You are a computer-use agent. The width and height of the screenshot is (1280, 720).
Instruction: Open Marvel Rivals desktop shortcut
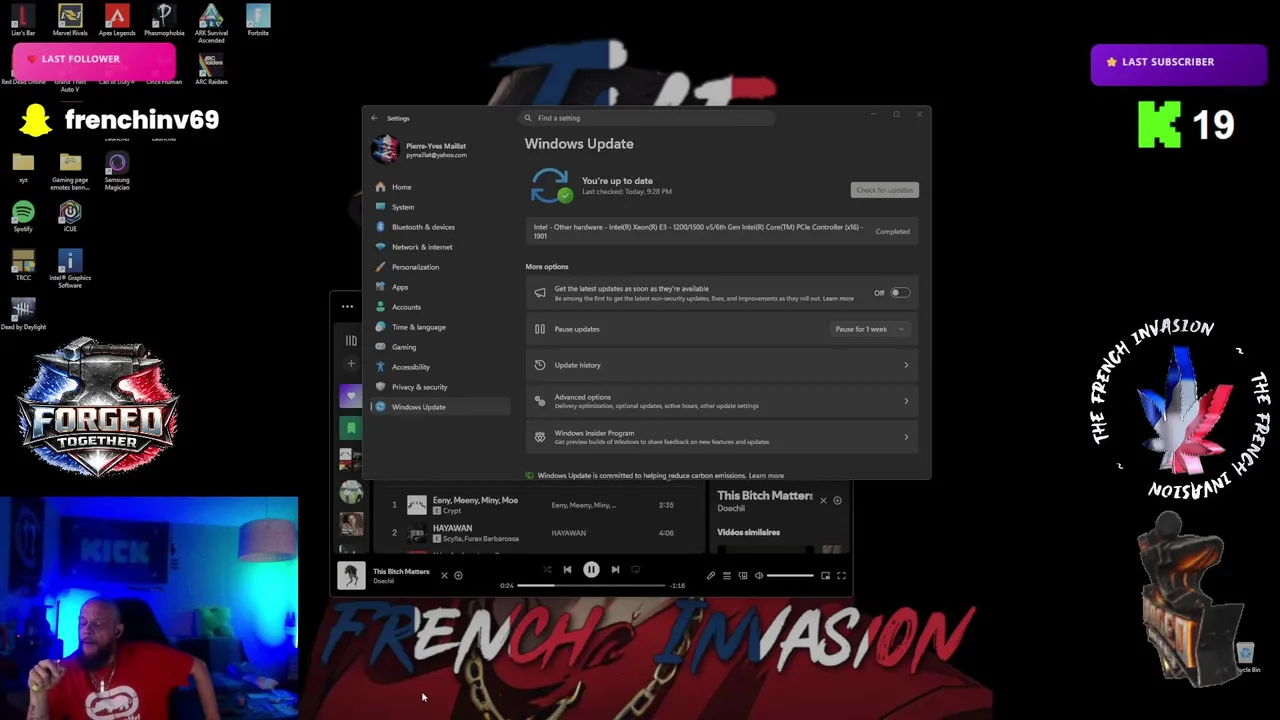70,20
